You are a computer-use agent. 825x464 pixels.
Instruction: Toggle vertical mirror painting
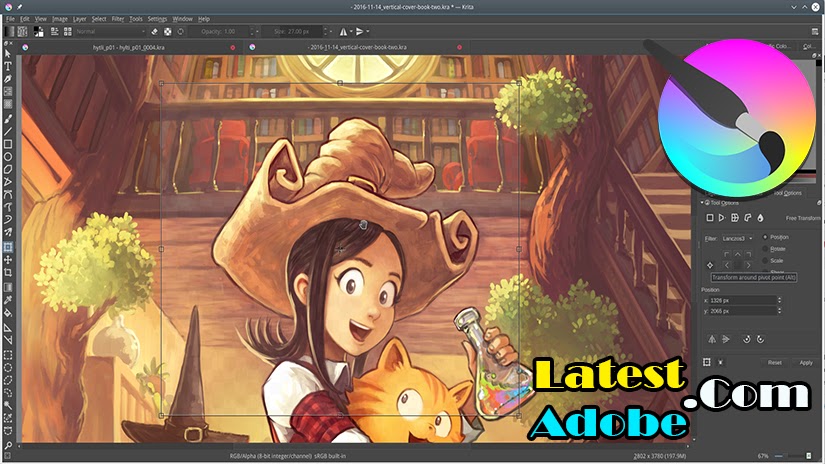(360, 32)
